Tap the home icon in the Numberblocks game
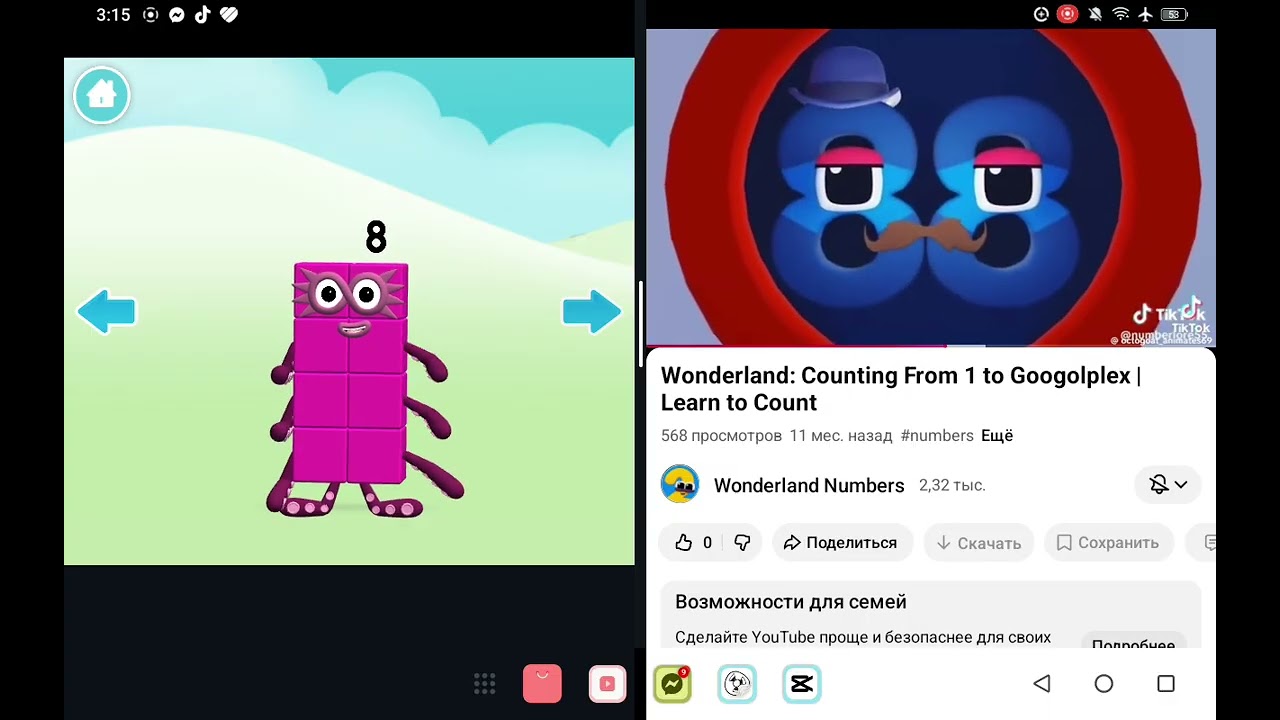This screenshot has width=1280, height=720. [x=101, y=95]
